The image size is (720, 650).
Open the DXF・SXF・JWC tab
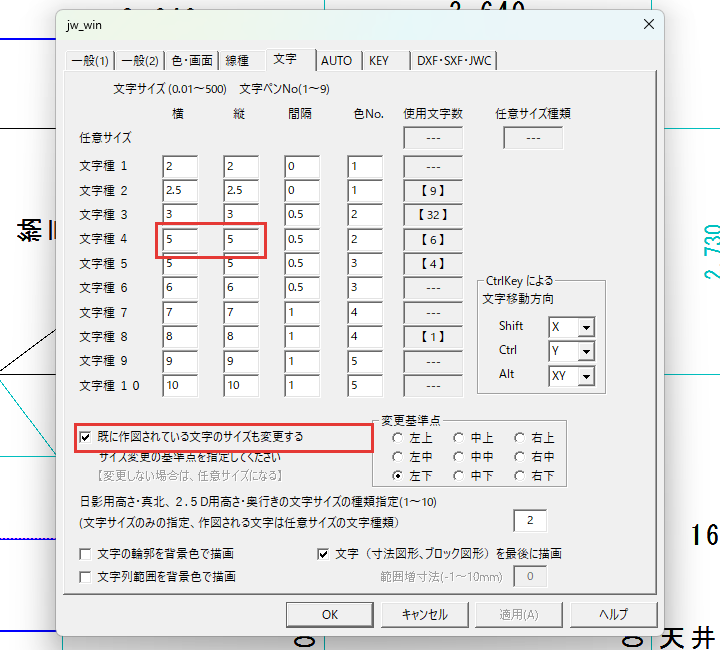tap(454, 61)
